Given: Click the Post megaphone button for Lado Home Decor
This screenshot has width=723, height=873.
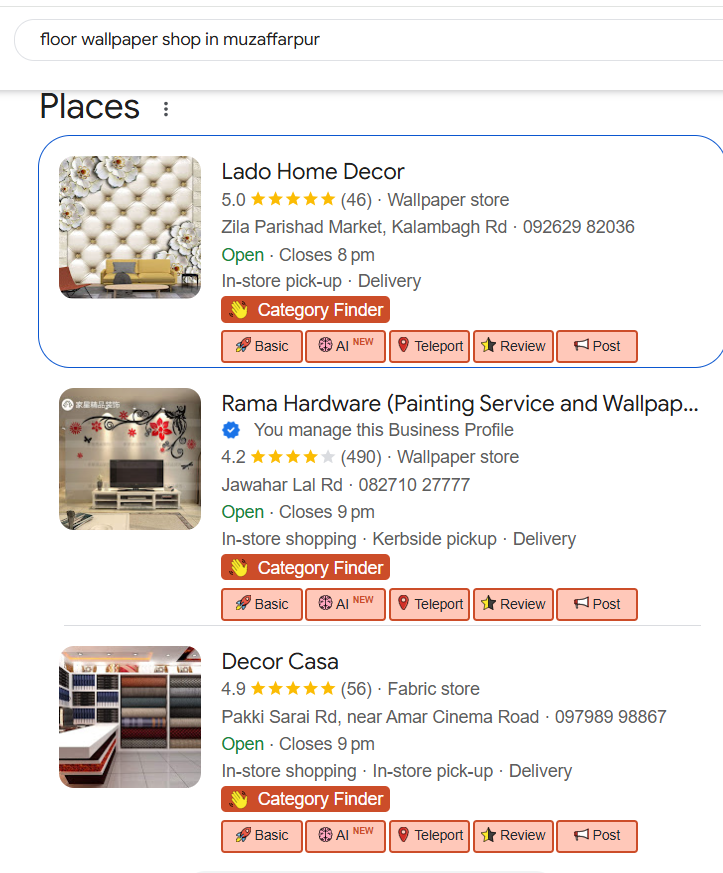Looking at the screenshot, I should point(597,346).
